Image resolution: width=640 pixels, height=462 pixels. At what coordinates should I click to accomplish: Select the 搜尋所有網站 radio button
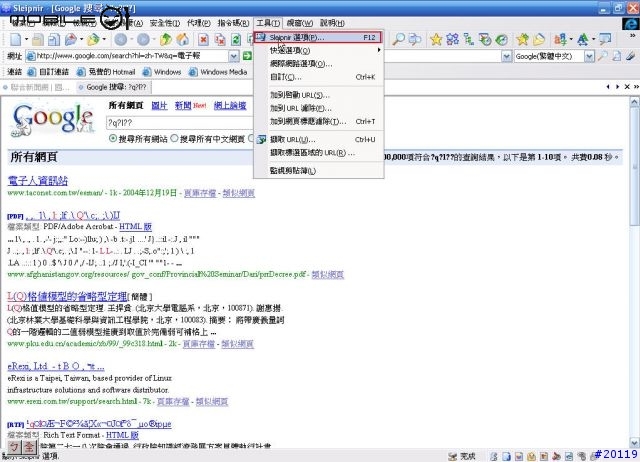(x=113, y=138)
